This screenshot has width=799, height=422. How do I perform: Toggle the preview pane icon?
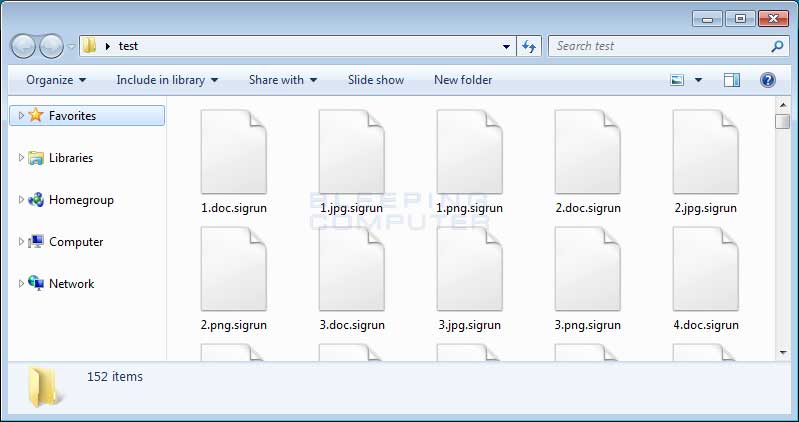[732, 80]
